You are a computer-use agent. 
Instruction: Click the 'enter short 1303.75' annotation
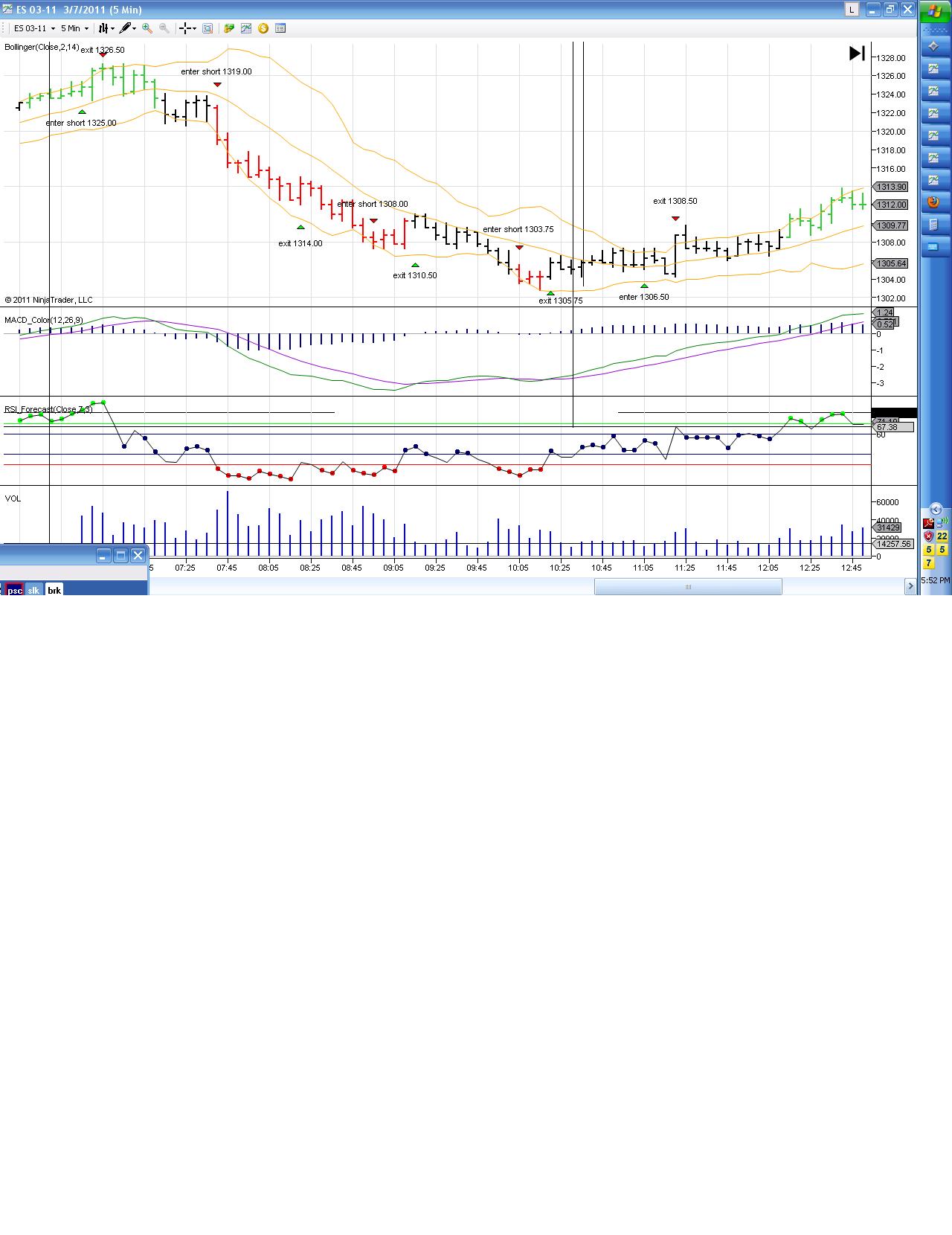(x=518, y=229)
